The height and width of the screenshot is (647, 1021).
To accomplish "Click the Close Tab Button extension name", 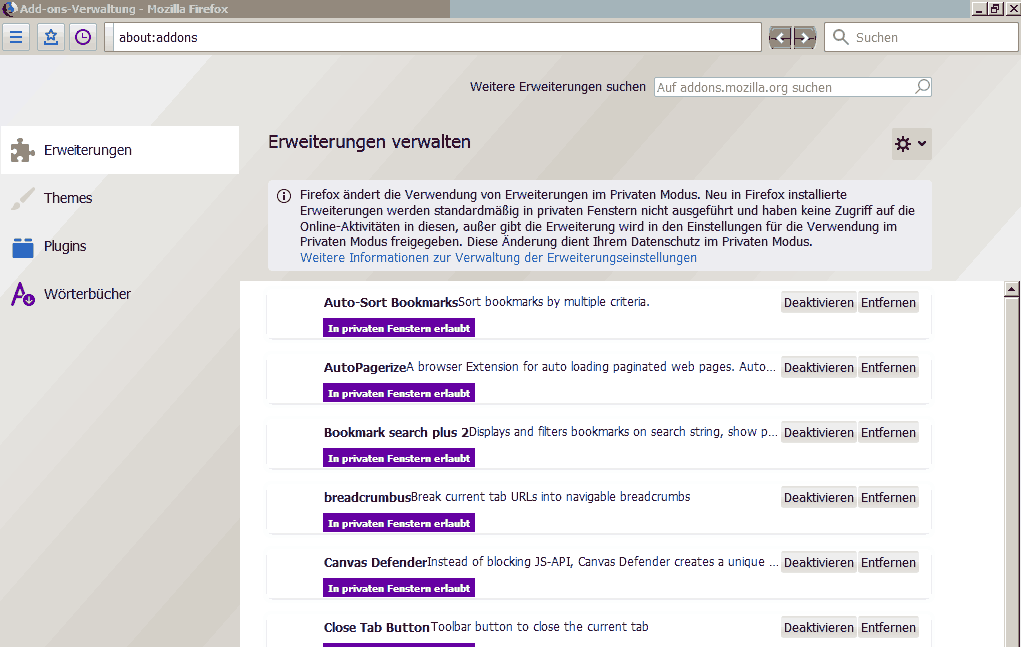I will [x=376, y=628].
